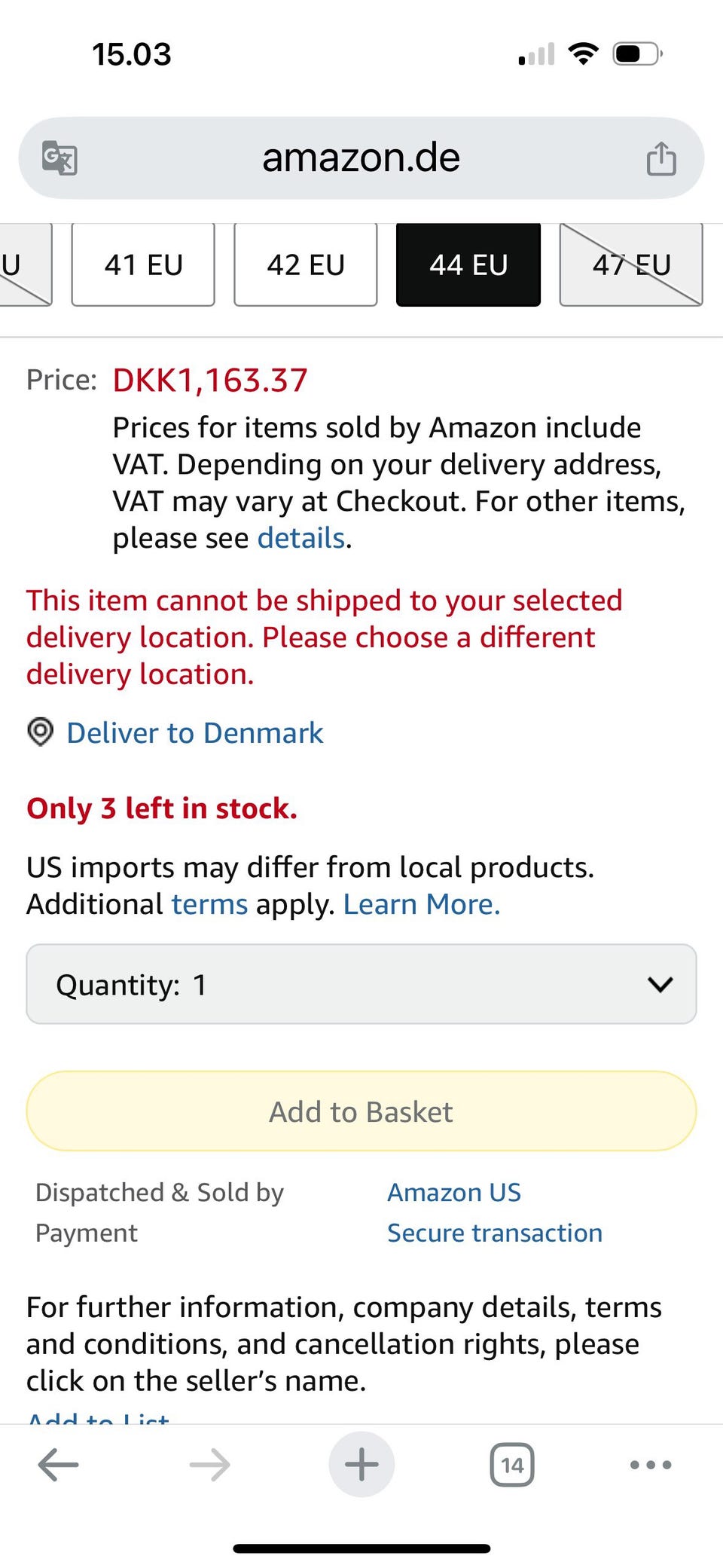
Task: Open the Amazon US seller link
Action: click(454, 1192)
